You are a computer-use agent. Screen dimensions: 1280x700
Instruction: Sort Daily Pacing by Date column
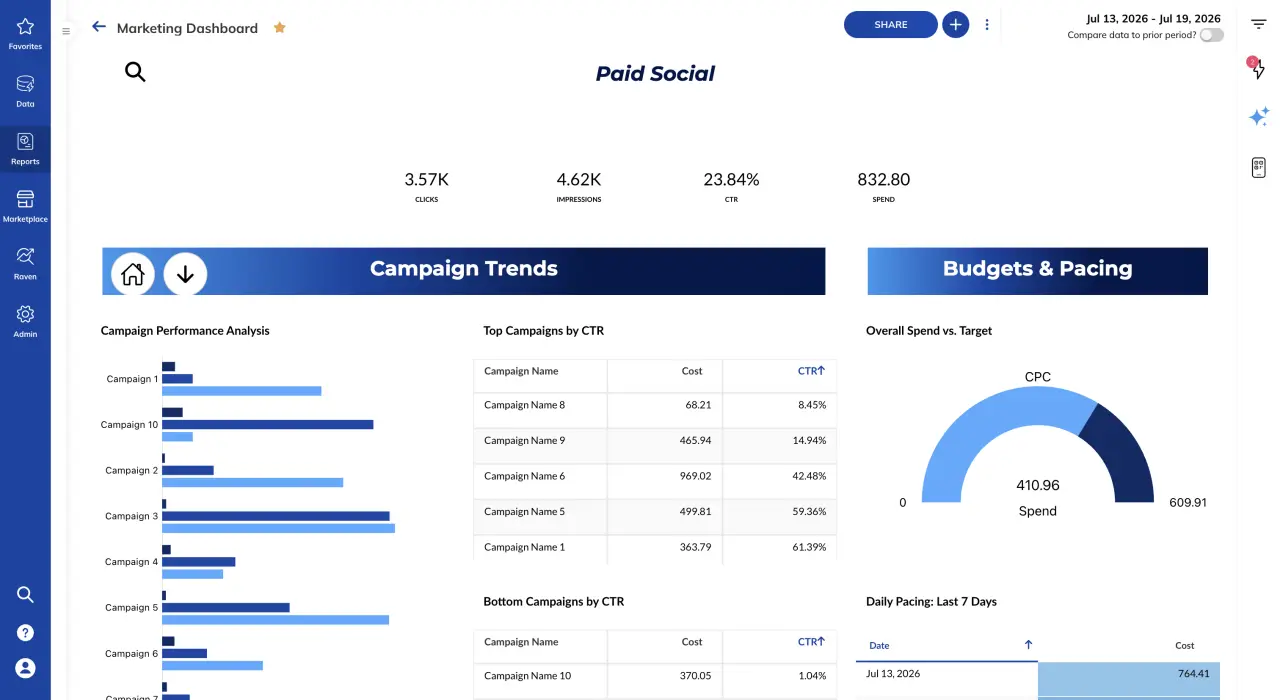pyautogui.click(x=947, y=646)
